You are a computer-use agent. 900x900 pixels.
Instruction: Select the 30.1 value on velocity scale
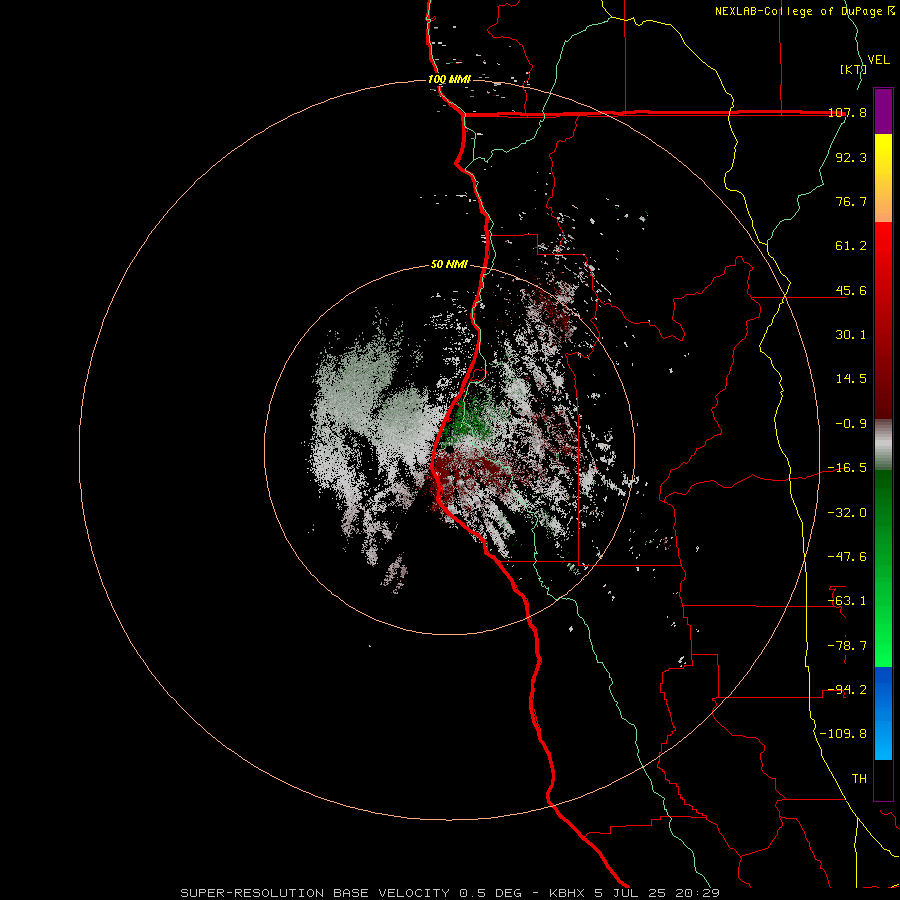pos(851,335)
